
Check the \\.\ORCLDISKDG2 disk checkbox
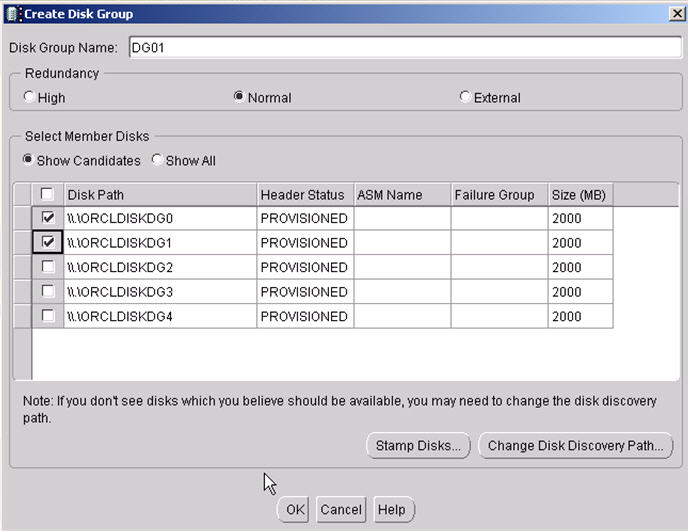(48, 267)
